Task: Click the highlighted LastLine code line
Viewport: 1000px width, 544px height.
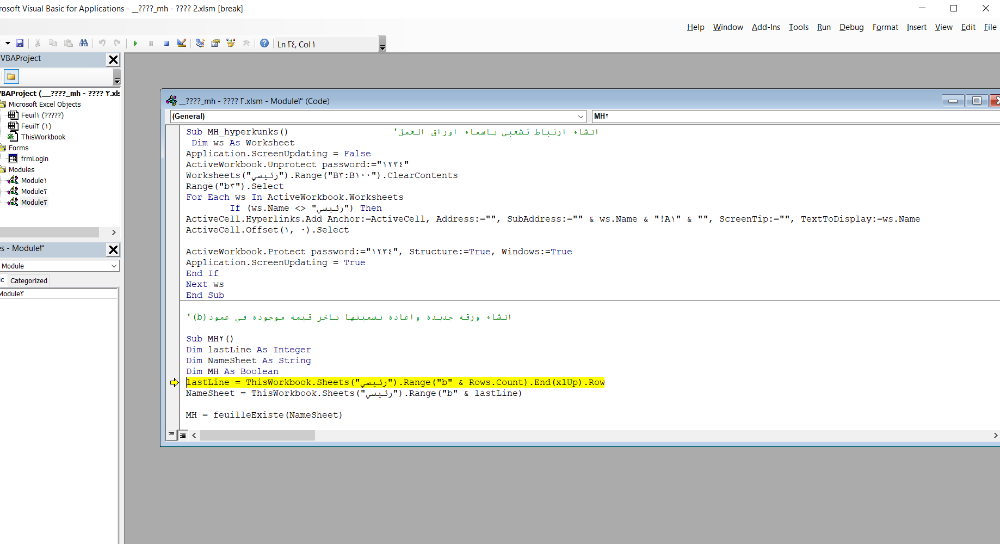Action: coord(395,383)
